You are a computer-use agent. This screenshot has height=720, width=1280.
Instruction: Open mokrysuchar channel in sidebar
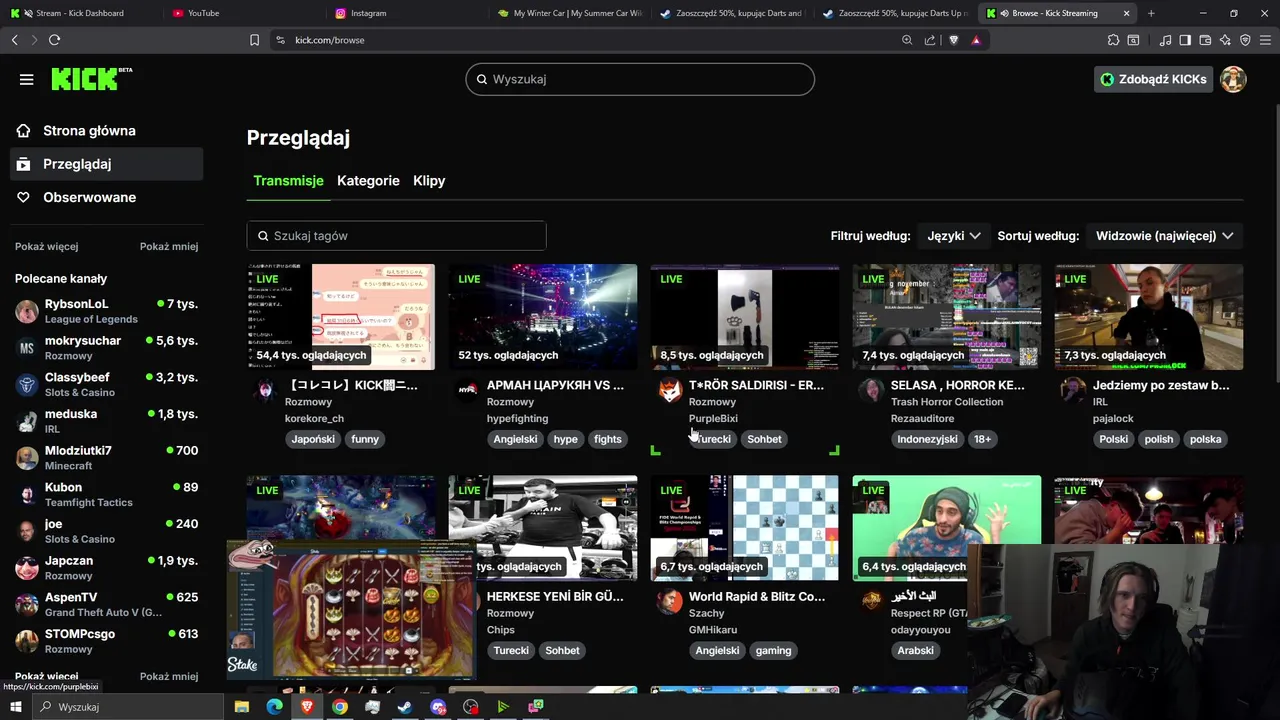pyautogui.click(x=106, y=348)
